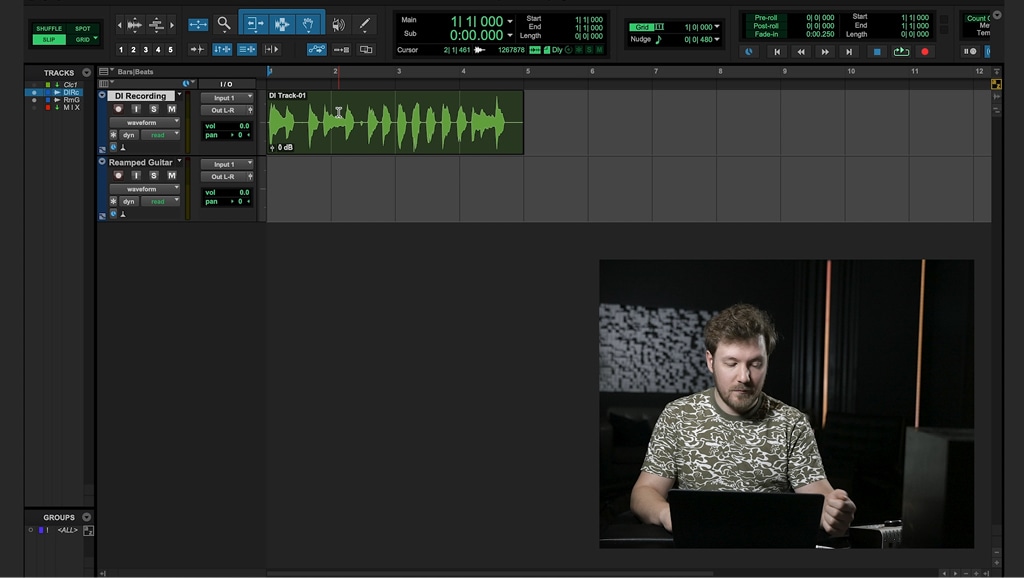
Task: Open waveform view selector on Reamped Guitar
Action: pyautogui.click(x=144, y=189)
